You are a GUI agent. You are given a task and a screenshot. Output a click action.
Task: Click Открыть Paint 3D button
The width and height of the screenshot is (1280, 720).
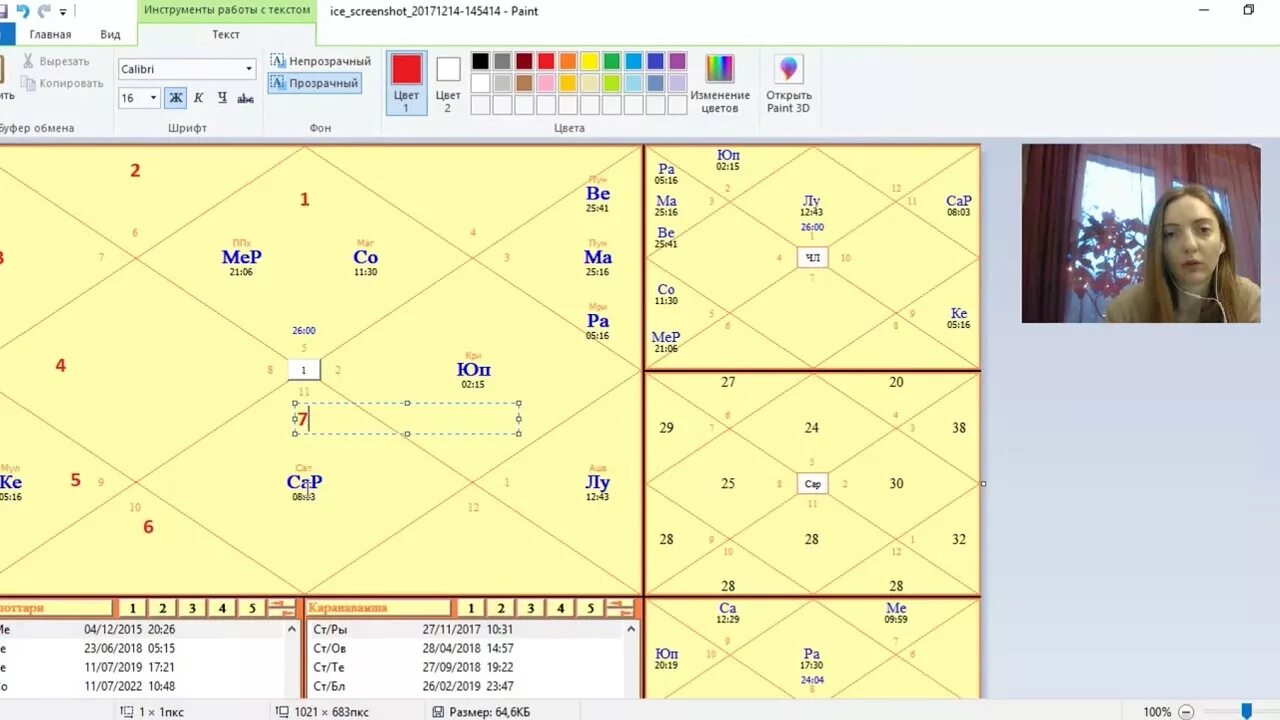[789, 83]
